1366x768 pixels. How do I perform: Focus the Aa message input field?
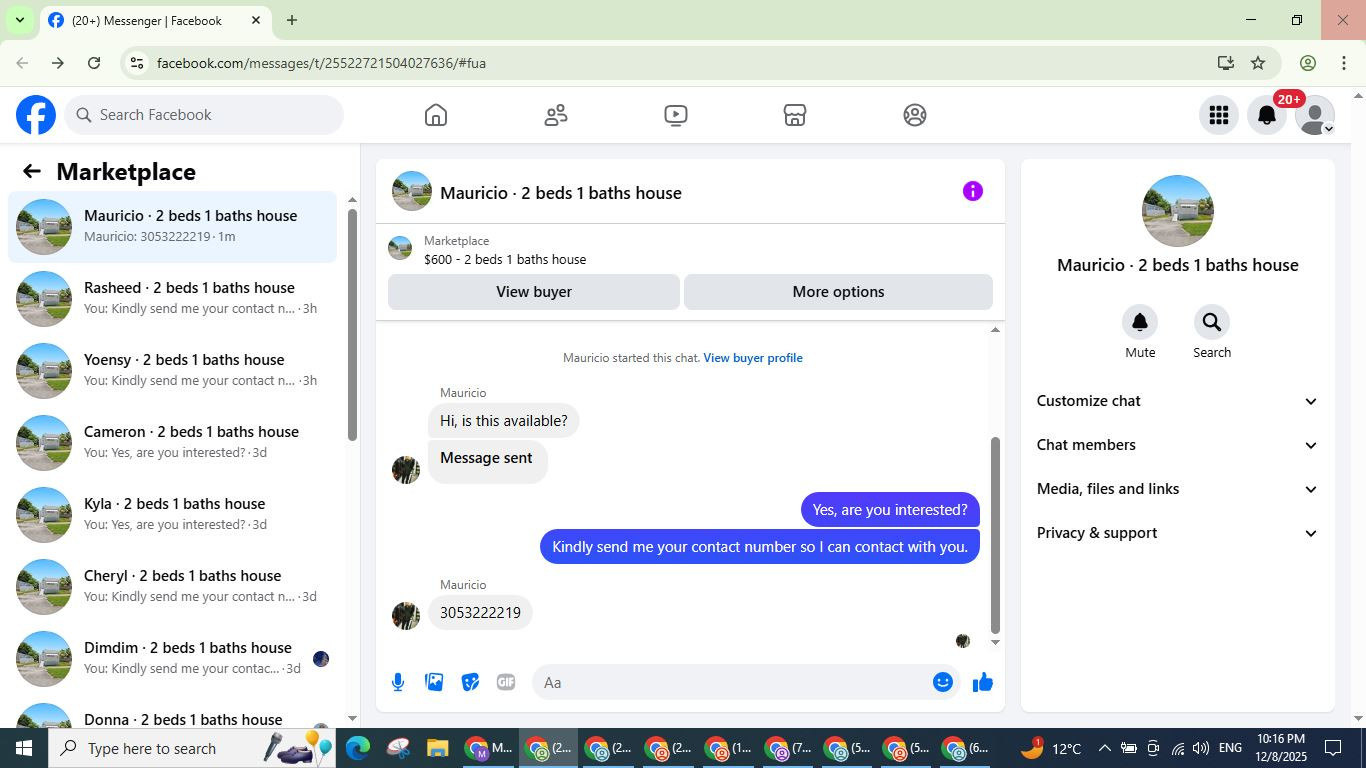732,682
